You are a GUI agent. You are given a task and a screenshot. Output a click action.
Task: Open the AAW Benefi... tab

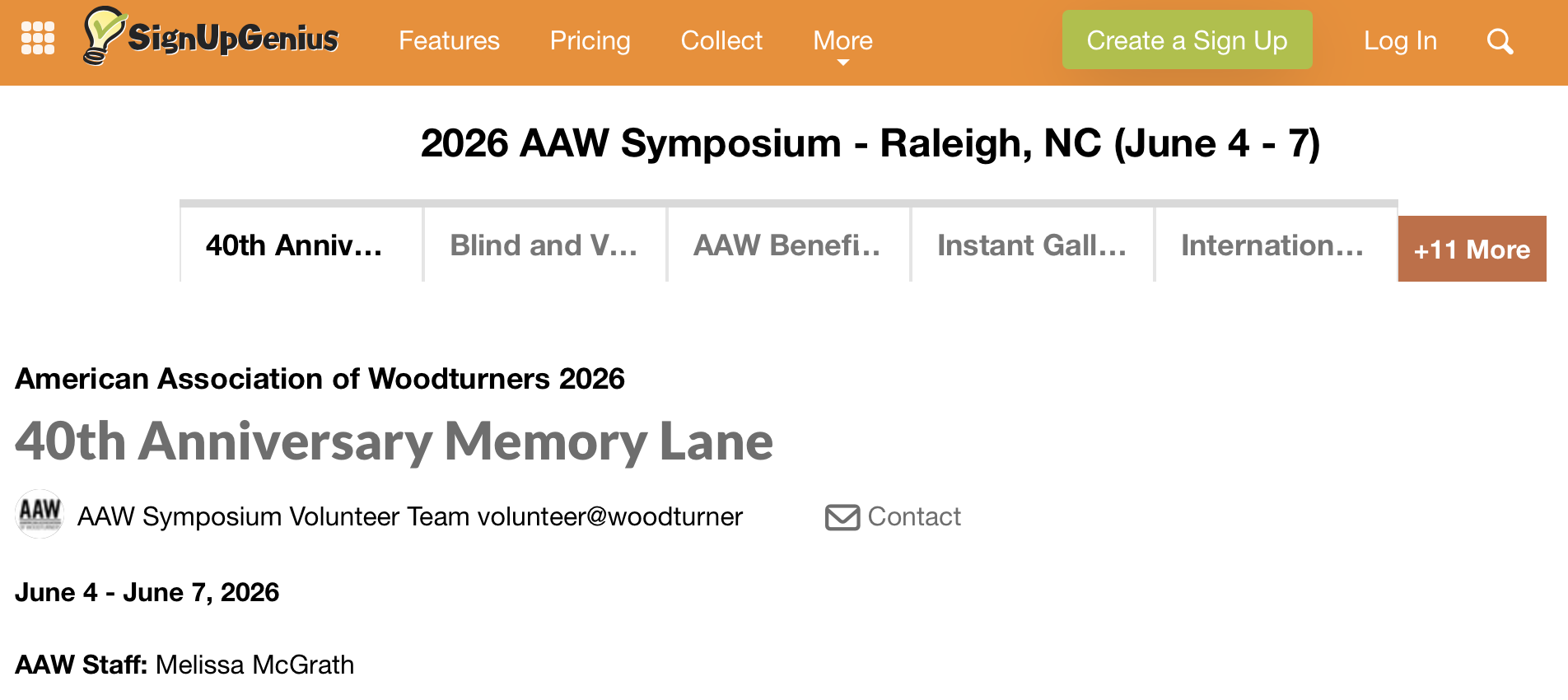pos(787,245)
